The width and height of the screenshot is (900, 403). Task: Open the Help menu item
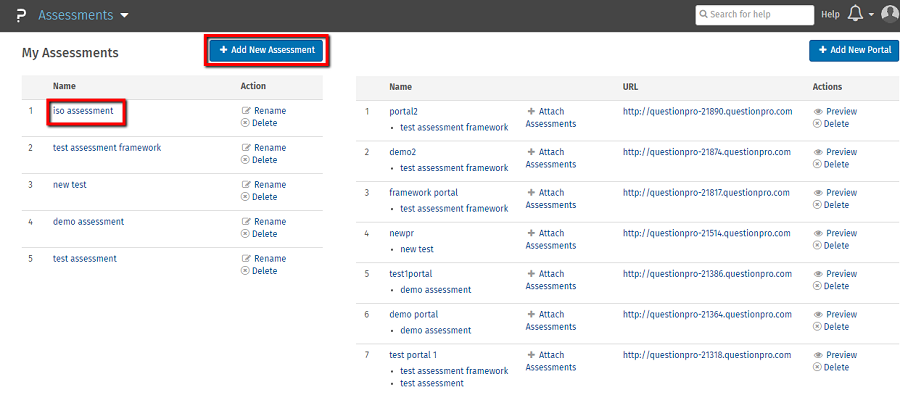[830, 15]
